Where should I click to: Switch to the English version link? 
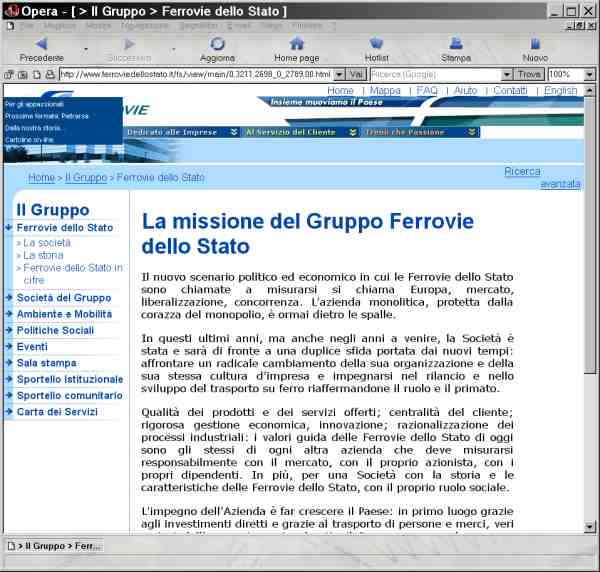coord(561,90)
